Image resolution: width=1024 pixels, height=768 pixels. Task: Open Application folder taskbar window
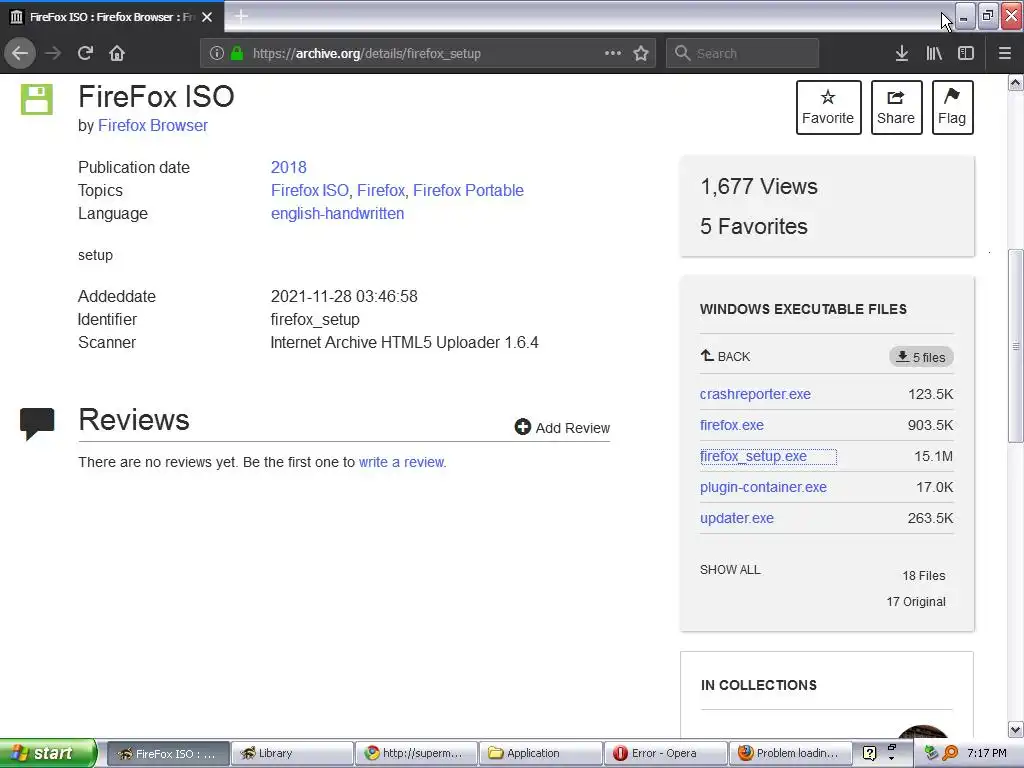541,753
